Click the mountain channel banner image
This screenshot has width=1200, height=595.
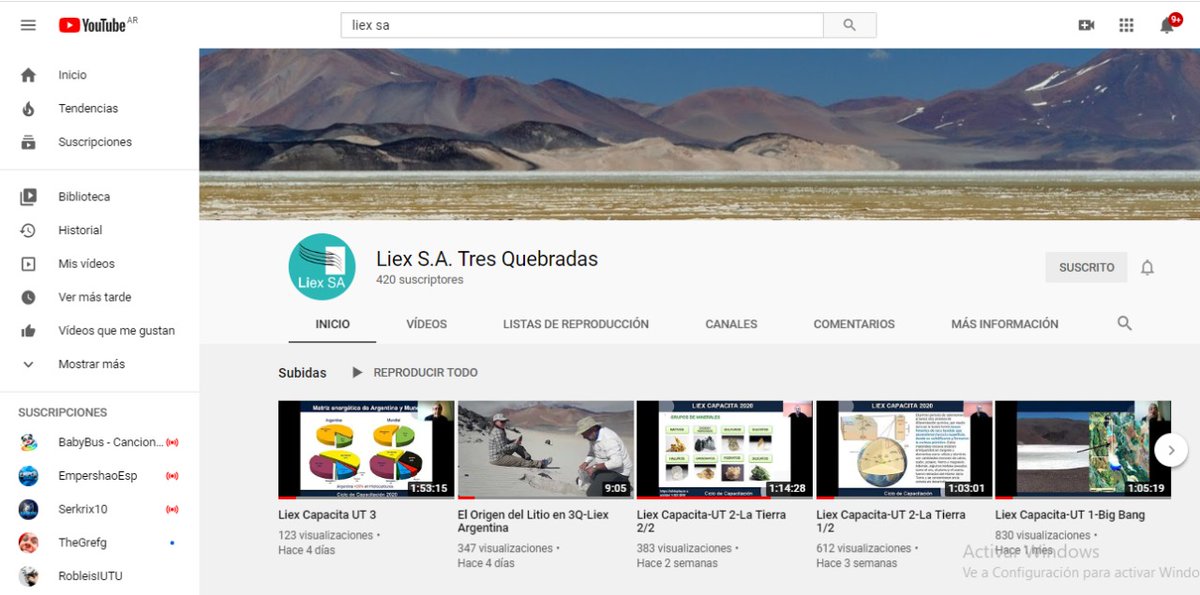tap(699, 134)
